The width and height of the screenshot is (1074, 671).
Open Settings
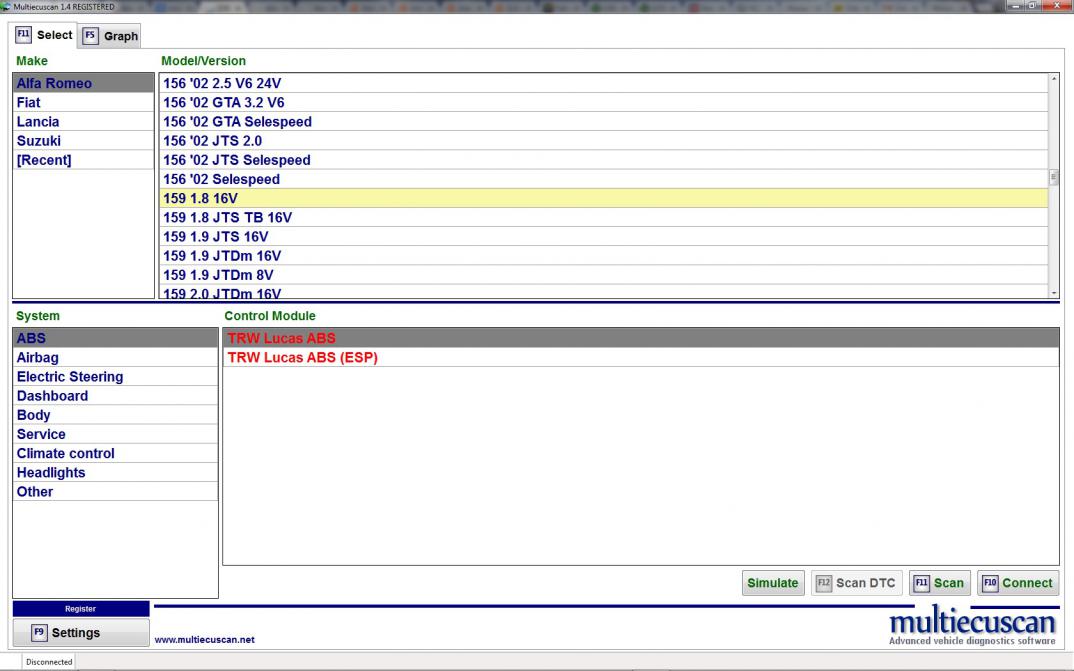81,633
